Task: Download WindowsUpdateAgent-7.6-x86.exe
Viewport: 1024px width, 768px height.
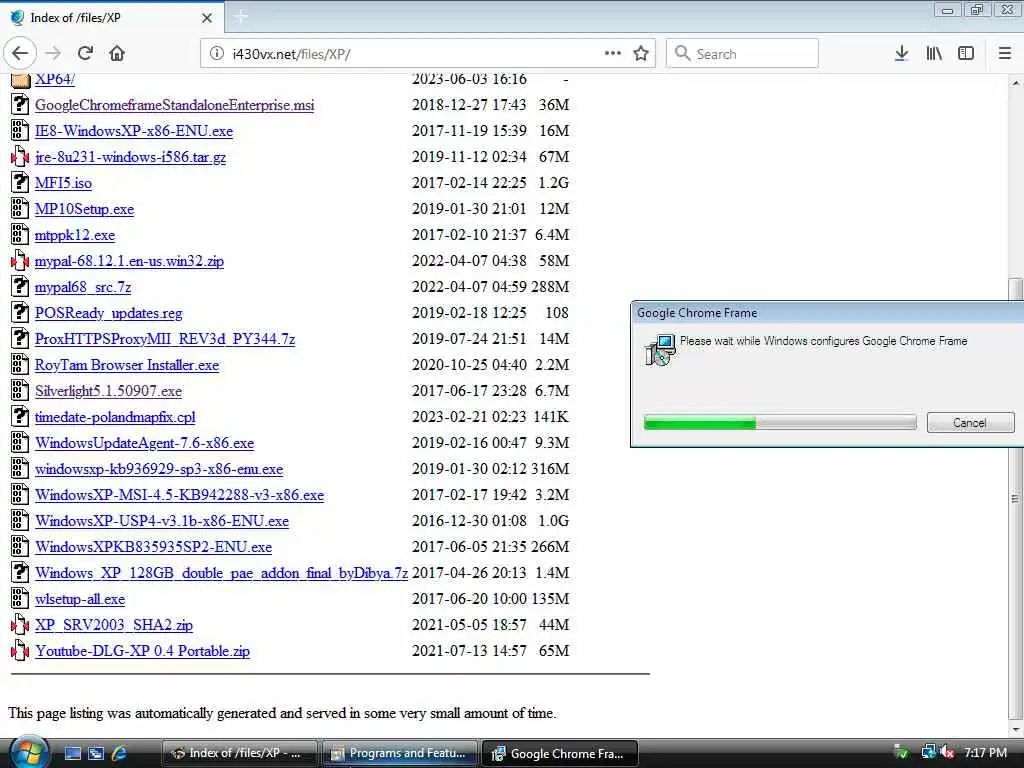Action: click(144, 443)
